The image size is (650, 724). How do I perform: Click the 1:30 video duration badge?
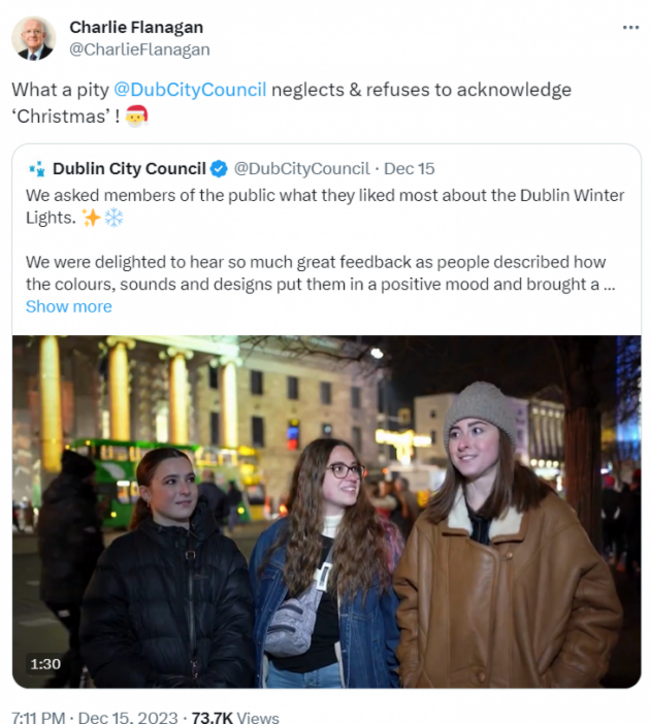tap(45, 664)
